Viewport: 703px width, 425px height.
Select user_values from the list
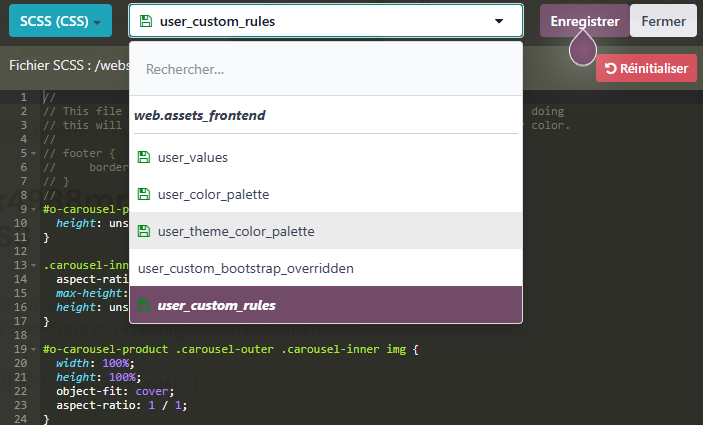click(x=325, y=157)
